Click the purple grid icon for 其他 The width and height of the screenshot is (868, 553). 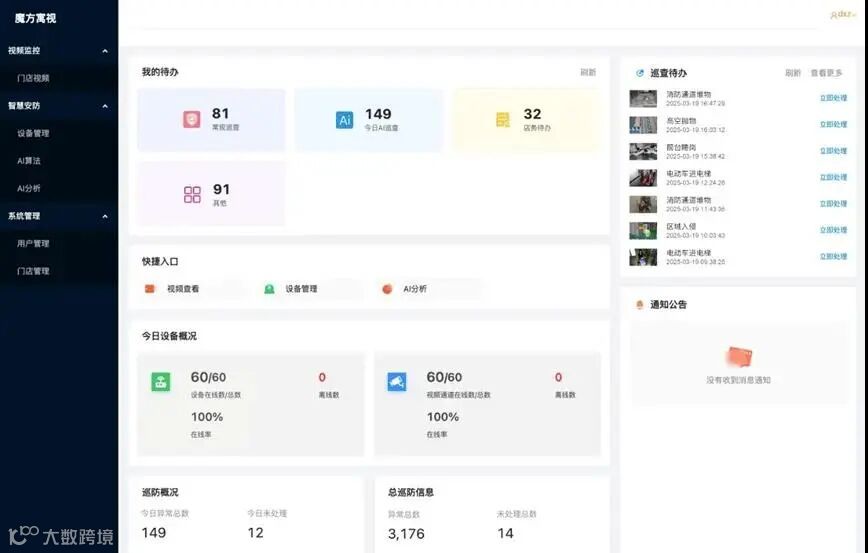click(192, 194)
